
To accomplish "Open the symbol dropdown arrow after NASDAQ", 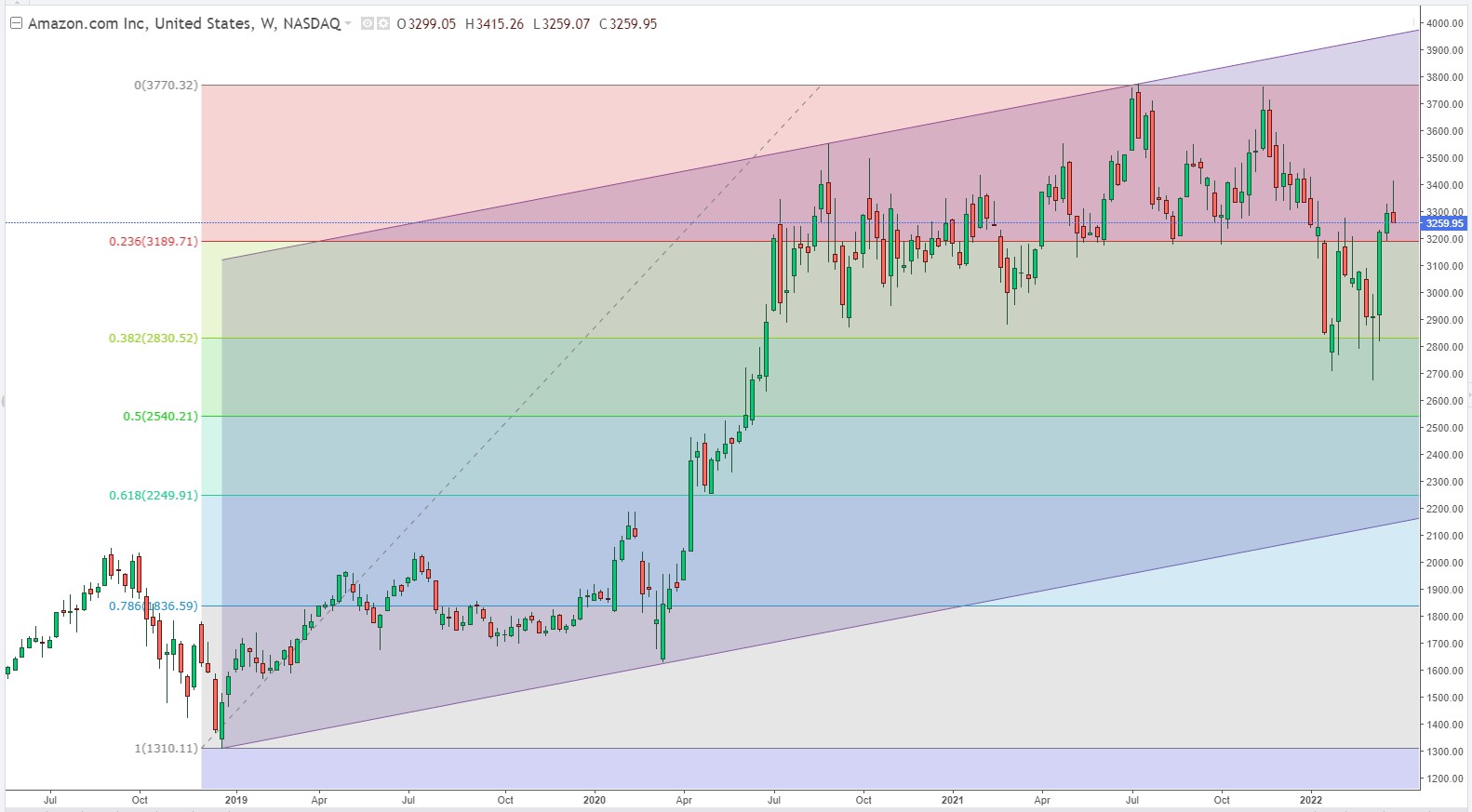I will pos(349,23).
